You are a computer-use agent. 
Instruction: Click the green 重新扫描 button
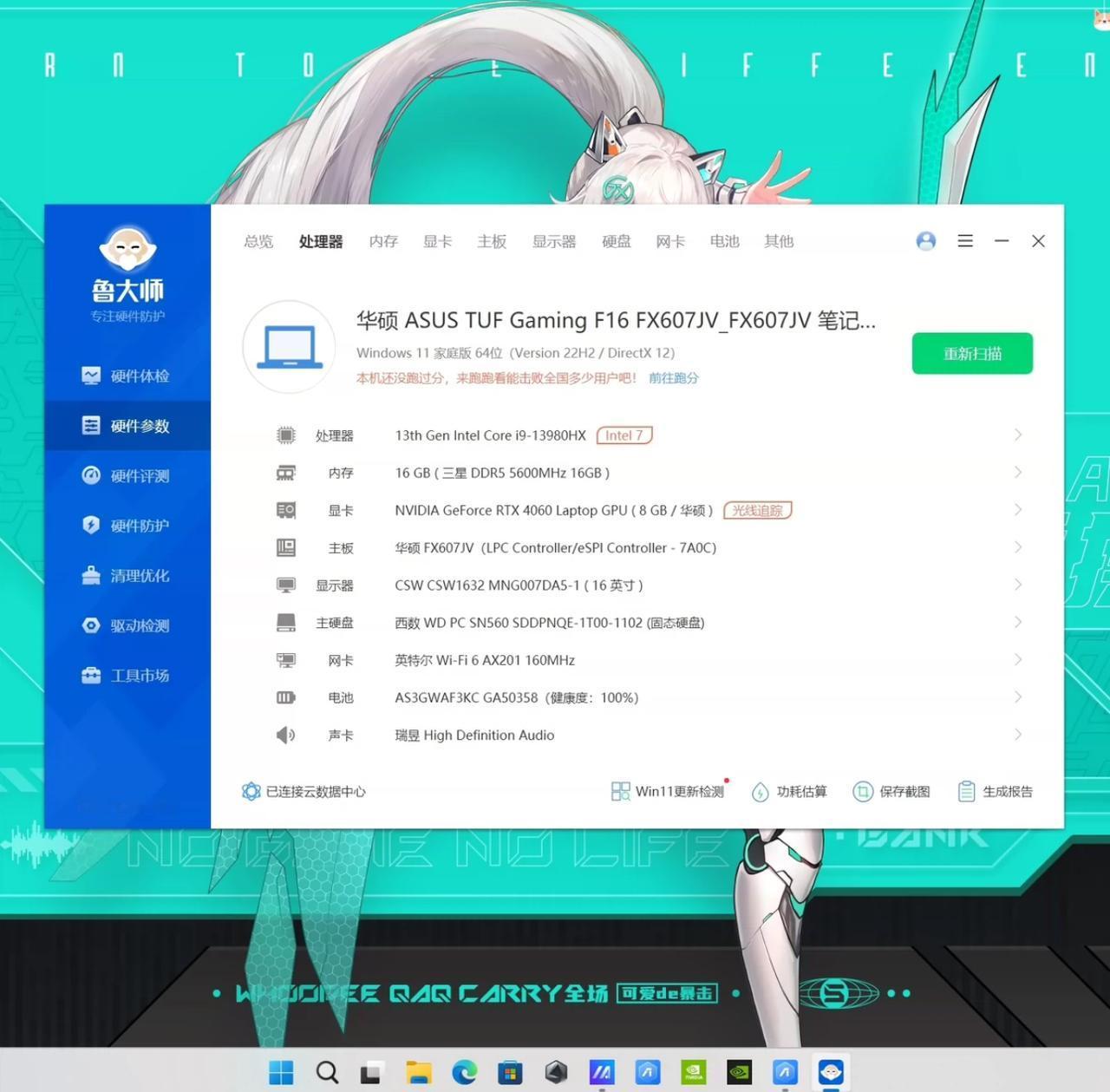click(x=972, y=353)
